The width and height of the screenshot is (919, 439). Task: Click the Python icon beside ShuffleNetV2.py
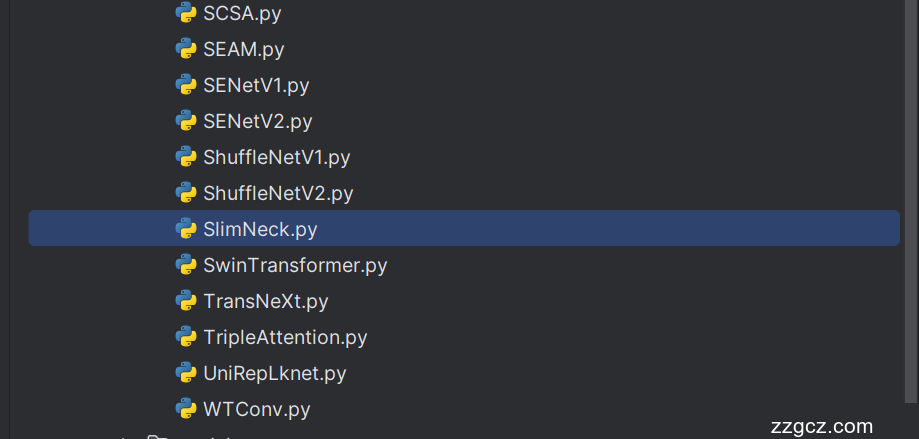(x=185, y=193)
